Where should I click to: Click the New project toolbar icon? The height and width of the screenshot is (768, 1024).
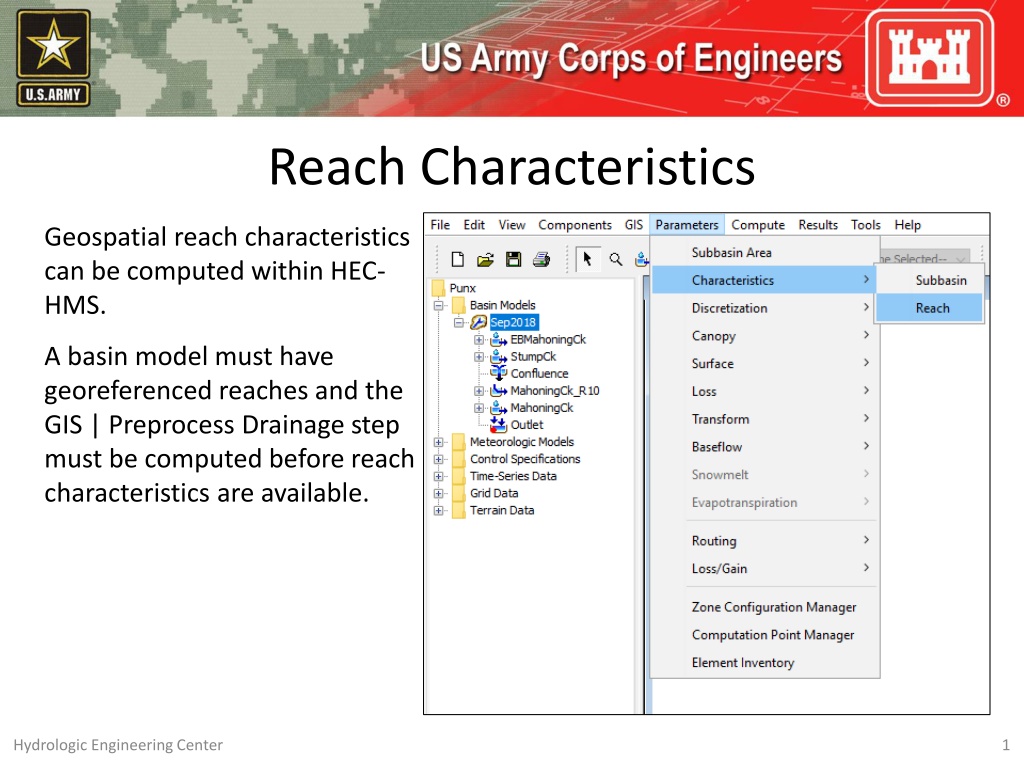[458, 259]
